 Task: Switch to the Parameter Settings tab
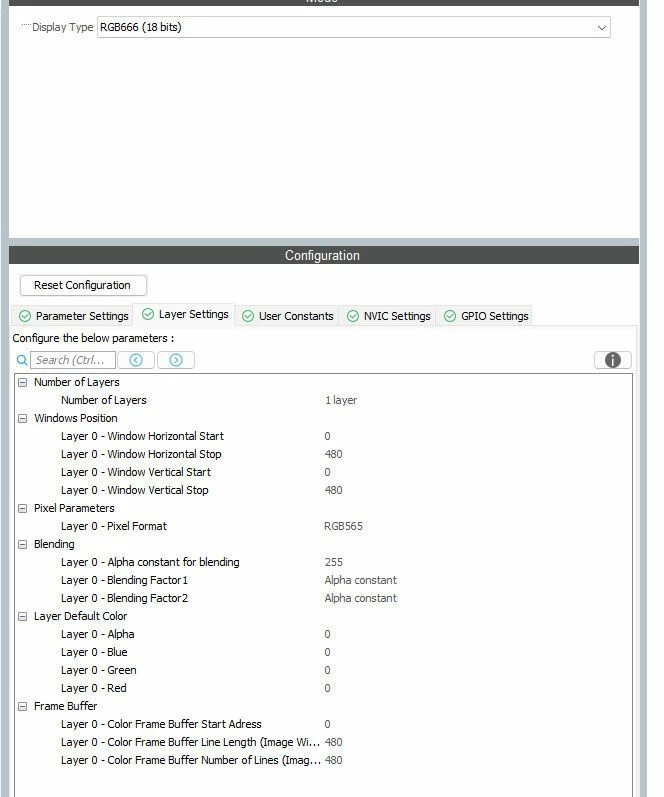tap(74, 316)
